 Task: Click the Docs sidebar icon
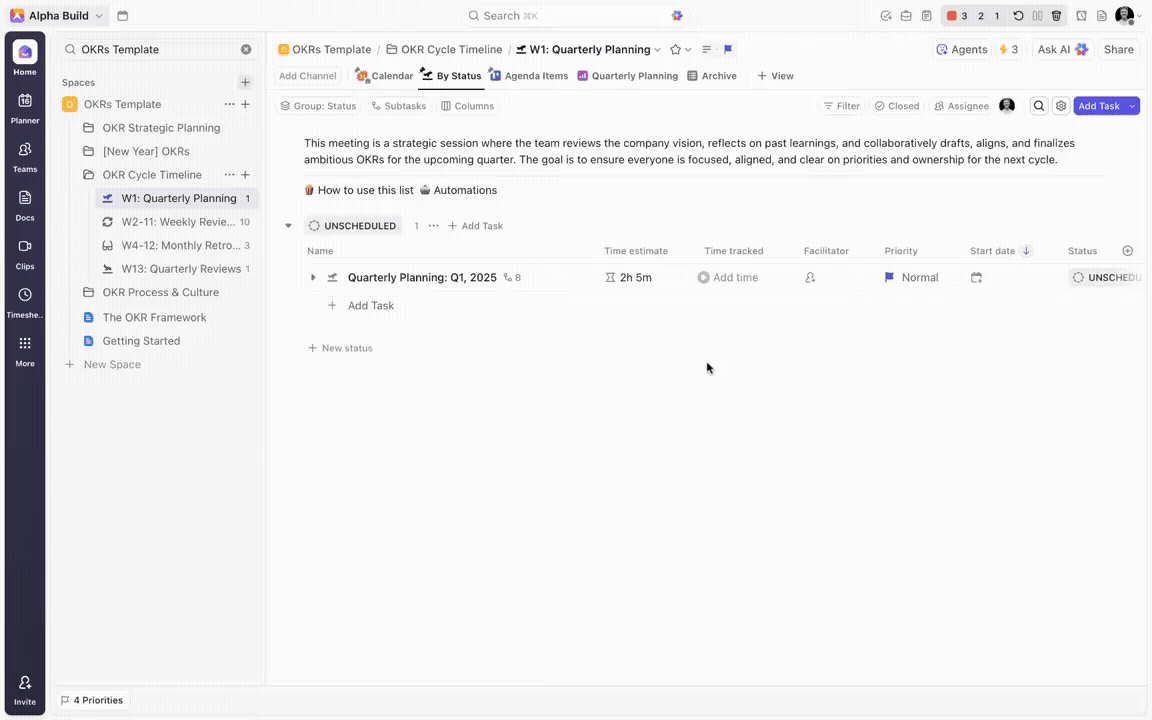click(25, 204)
